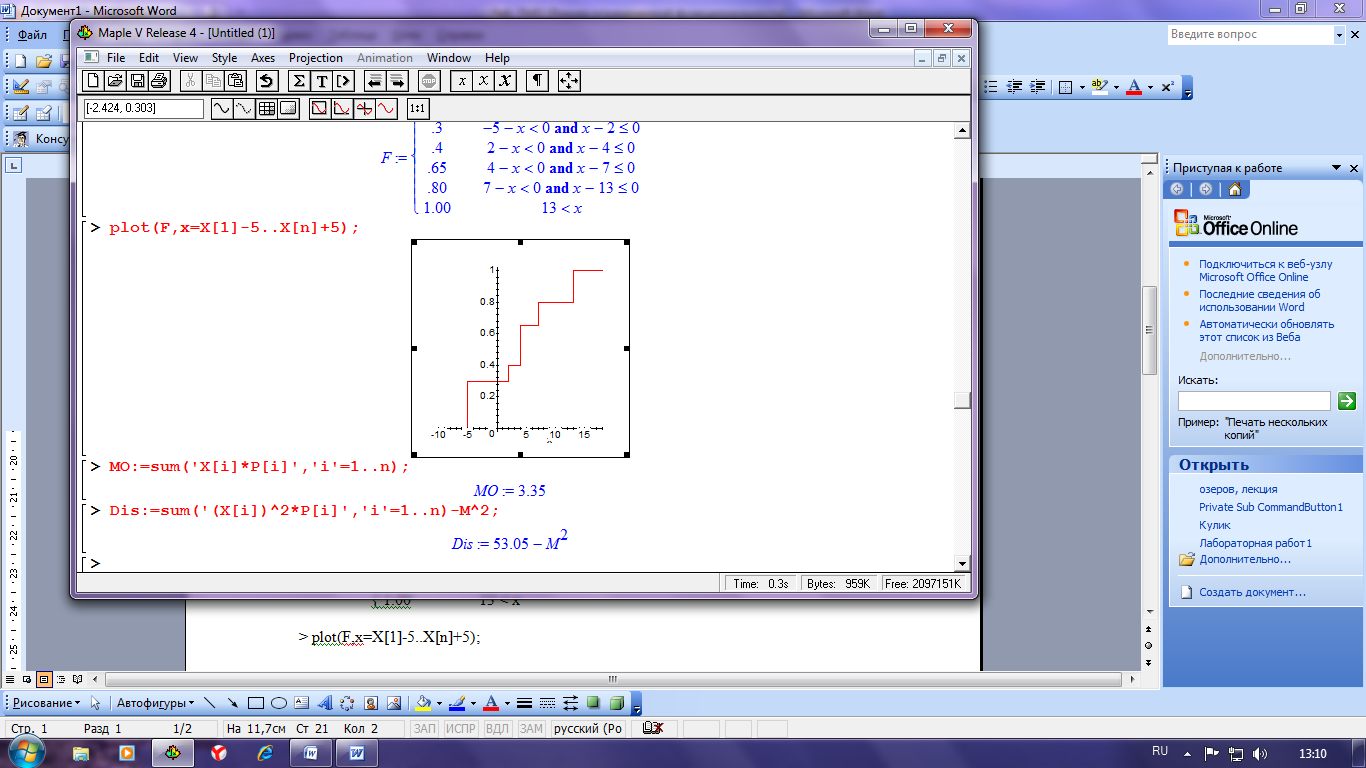The height and width of the screenshot is (768, 1366).
Task: Click Word 'Введите вопрос' help field
Action: tap(1250, 35)
